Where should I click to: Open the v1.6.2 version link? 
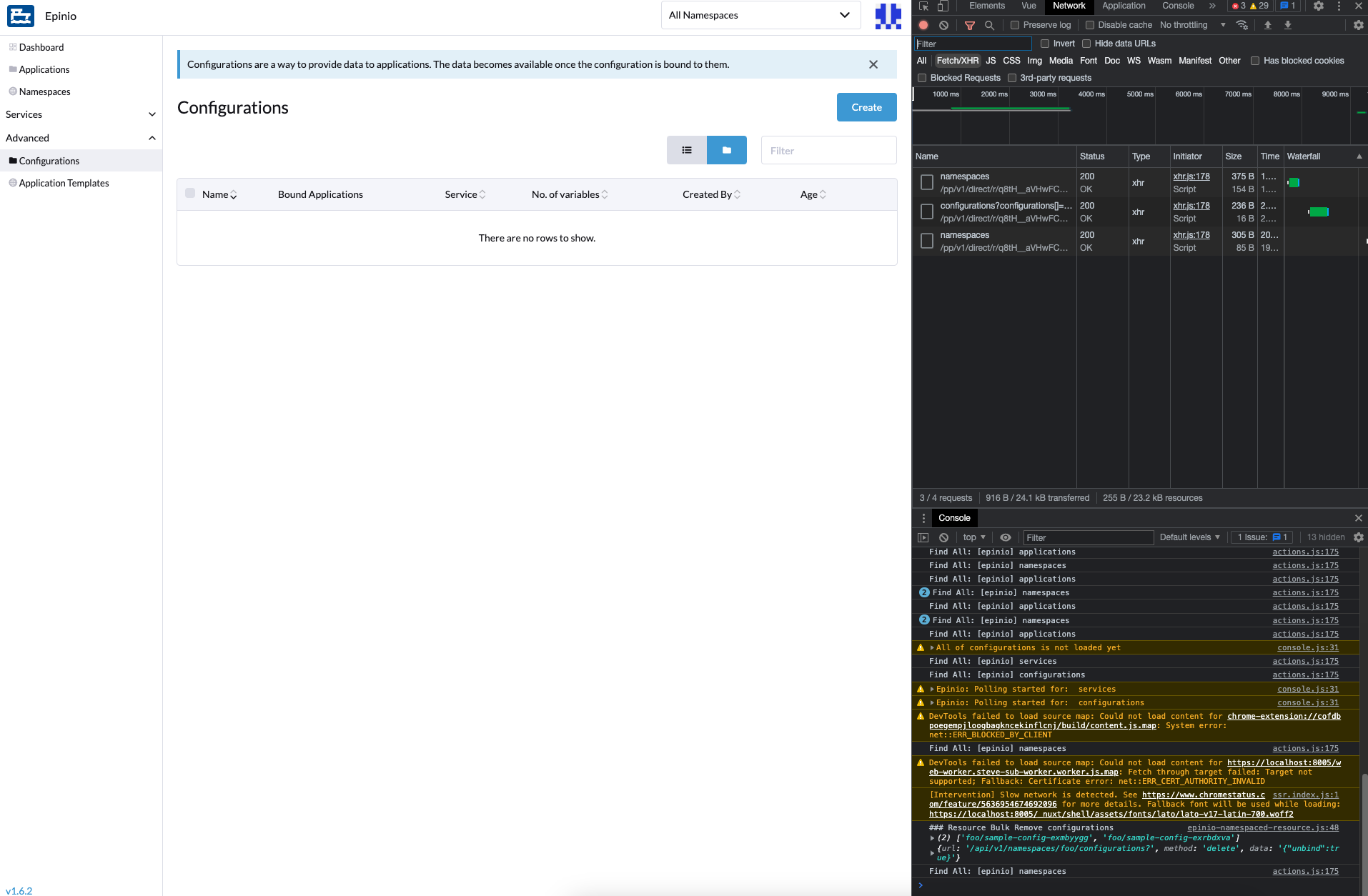click(x=20, y=891)
